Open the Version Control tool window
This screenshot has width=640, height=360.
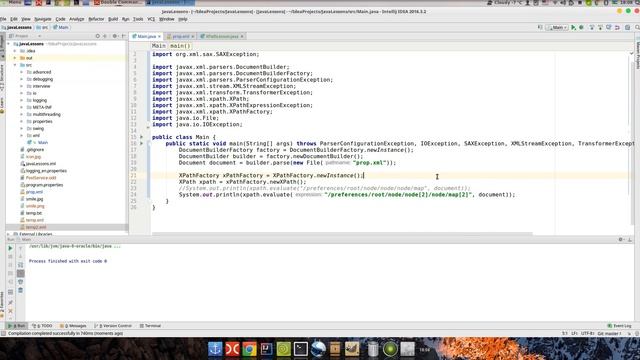(x=113, y=326)
